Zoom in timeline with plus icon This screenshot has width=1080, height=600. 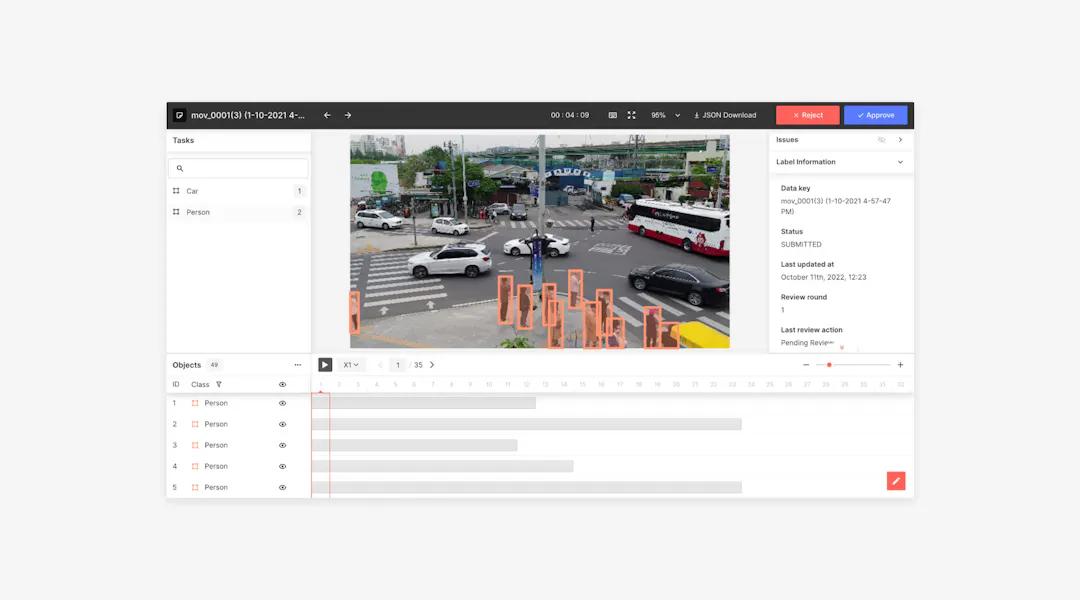[x=900, y=365]
